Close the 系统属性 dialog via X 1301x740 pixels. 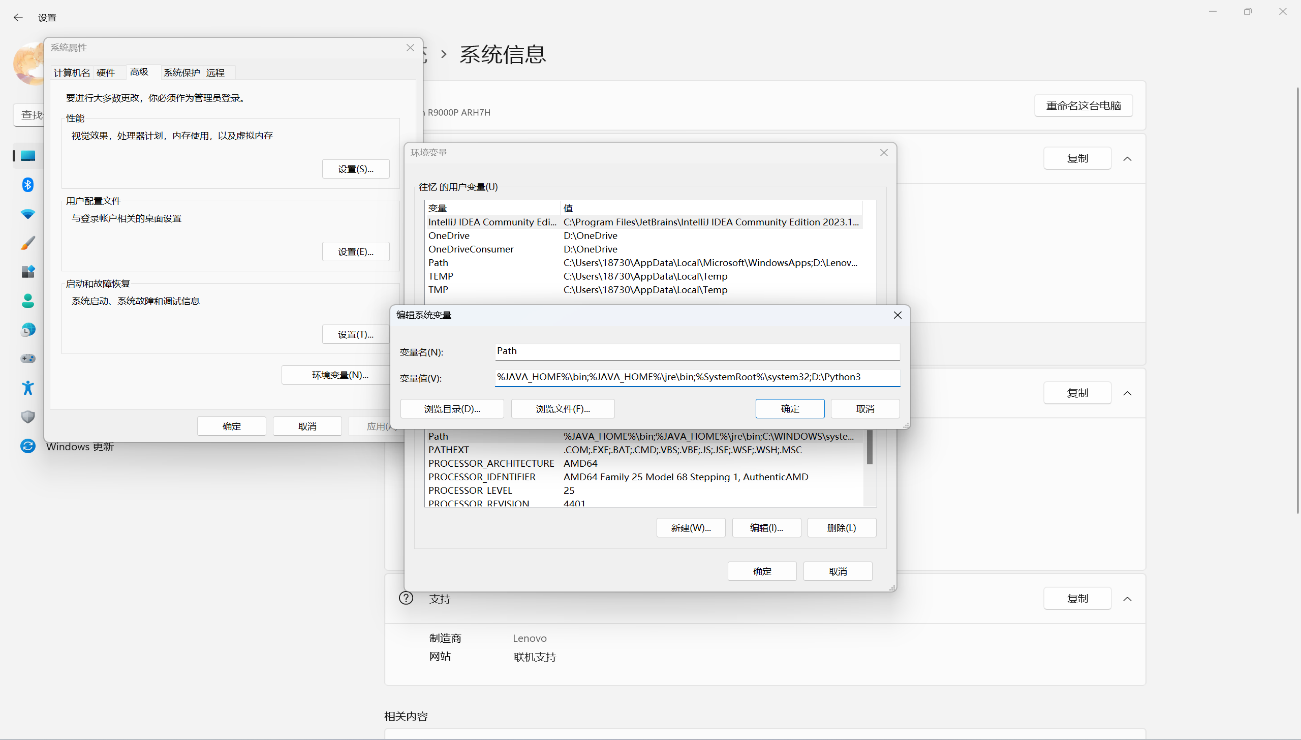point(410,47)
